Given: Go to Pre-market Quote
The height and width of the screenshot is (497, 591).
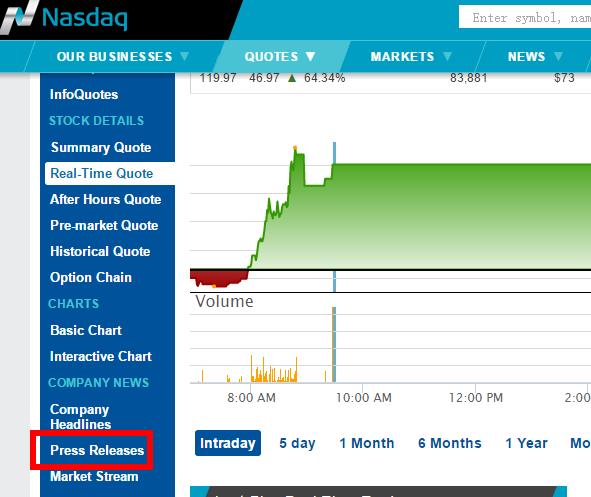Looking at the screenshot, I should pyautogui.click(x=104, y=225).
